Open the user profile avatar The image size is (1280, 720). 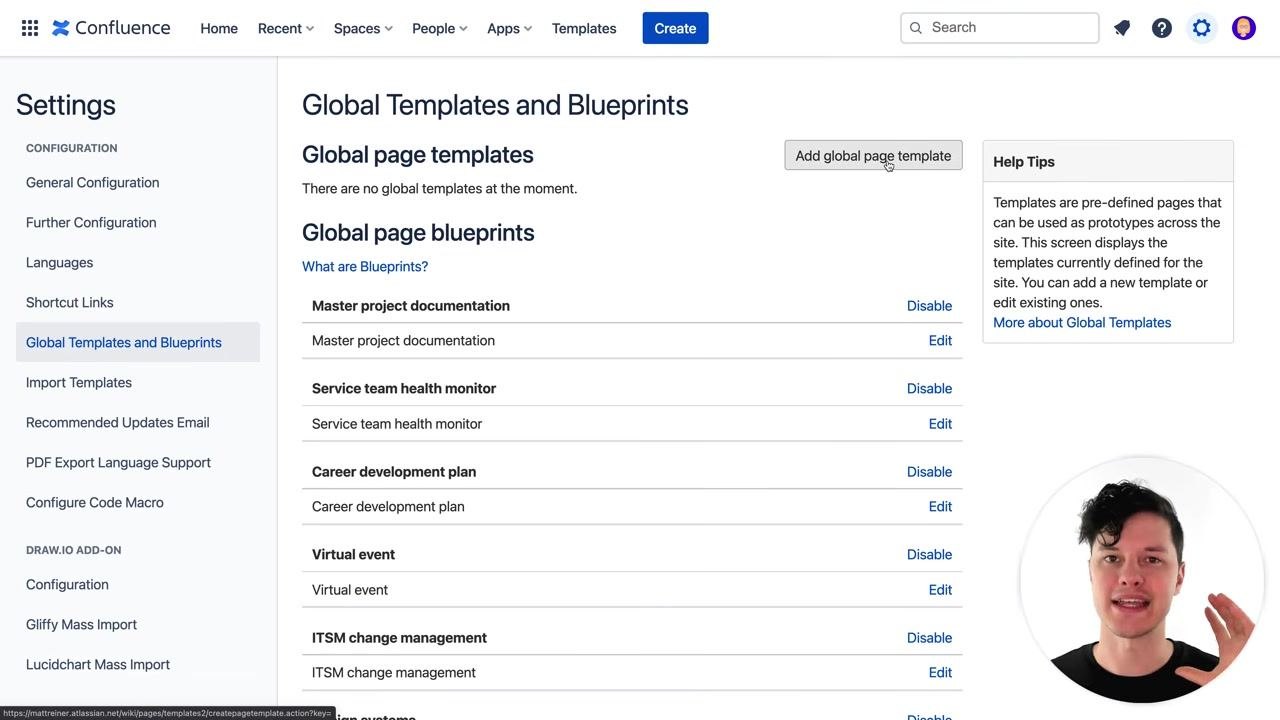[1244, 28]
